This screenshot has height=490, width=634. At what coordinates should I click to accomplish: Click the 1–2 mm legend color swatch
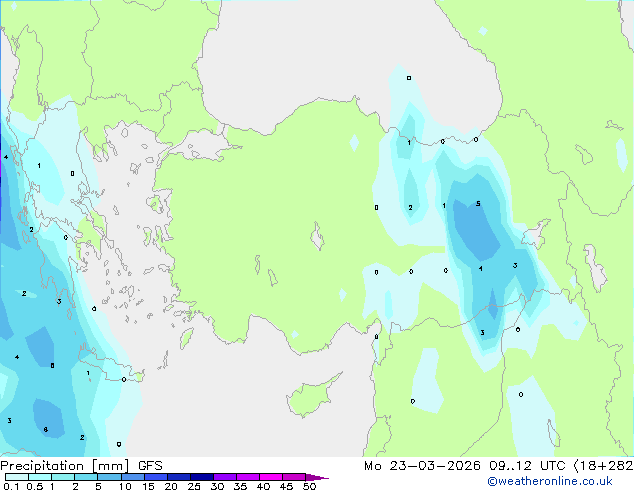63,477
